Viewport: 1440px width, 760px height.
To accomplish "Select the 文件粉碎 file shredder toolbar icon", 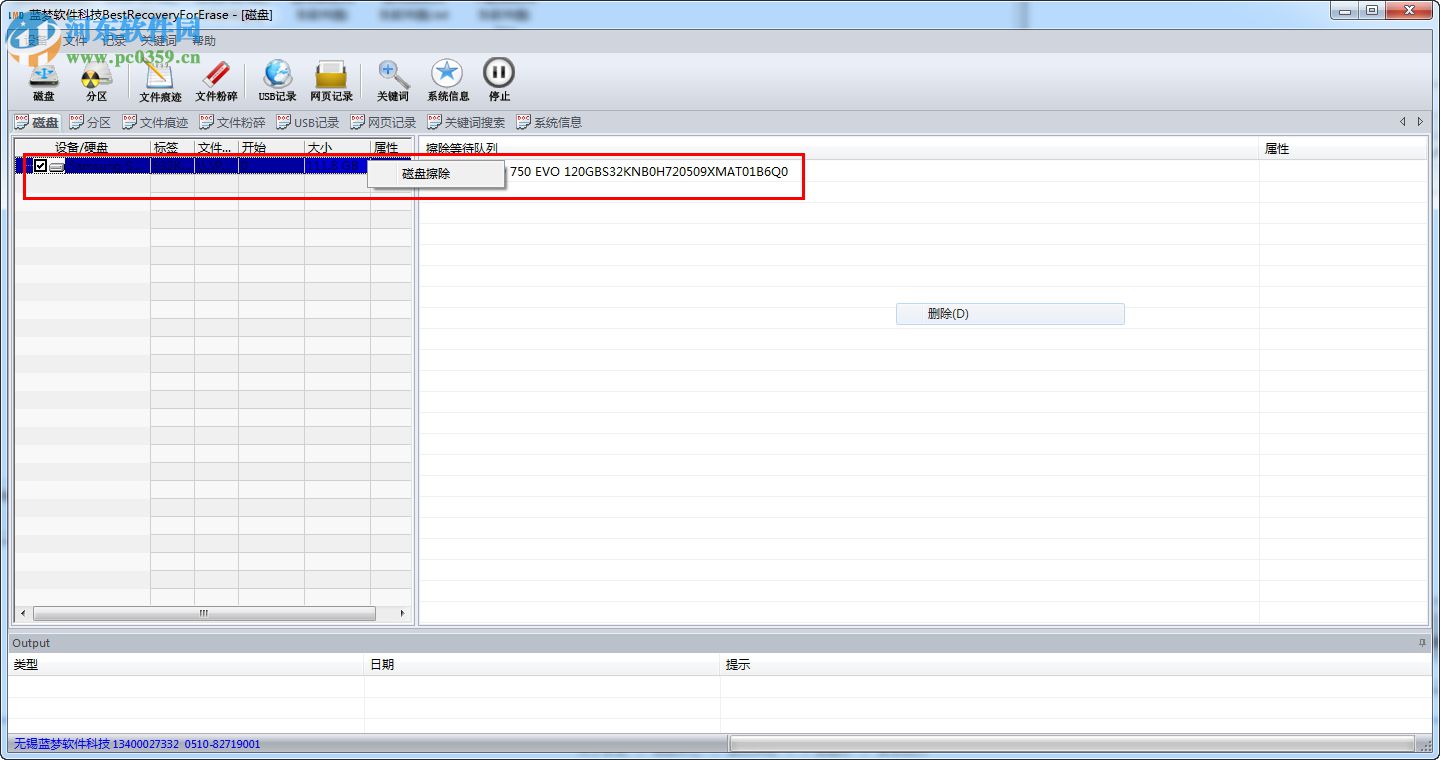I will tap(216, 80).
